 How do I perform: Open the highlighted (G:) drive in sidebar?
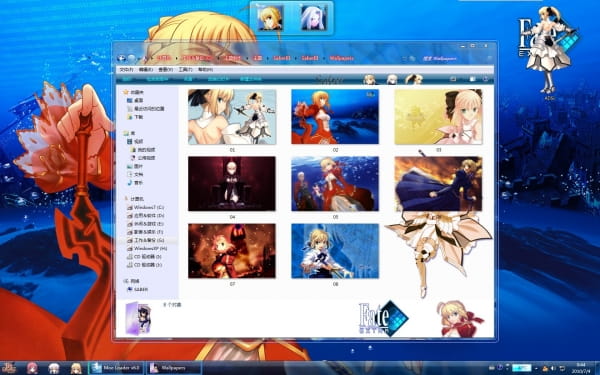(x=145, y=240)
